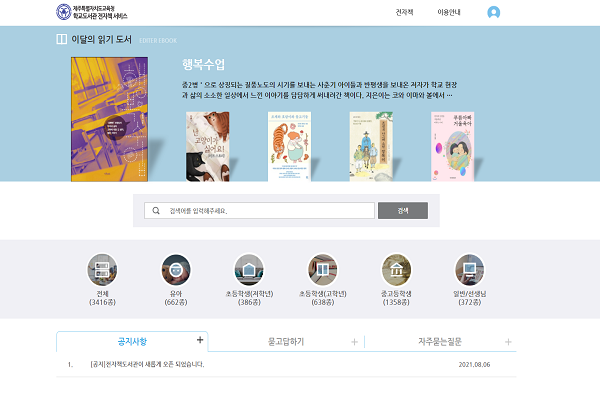This screenshot has height=400, width=600.
Task: Open the notice about the new ebook library
Action: 147,364
